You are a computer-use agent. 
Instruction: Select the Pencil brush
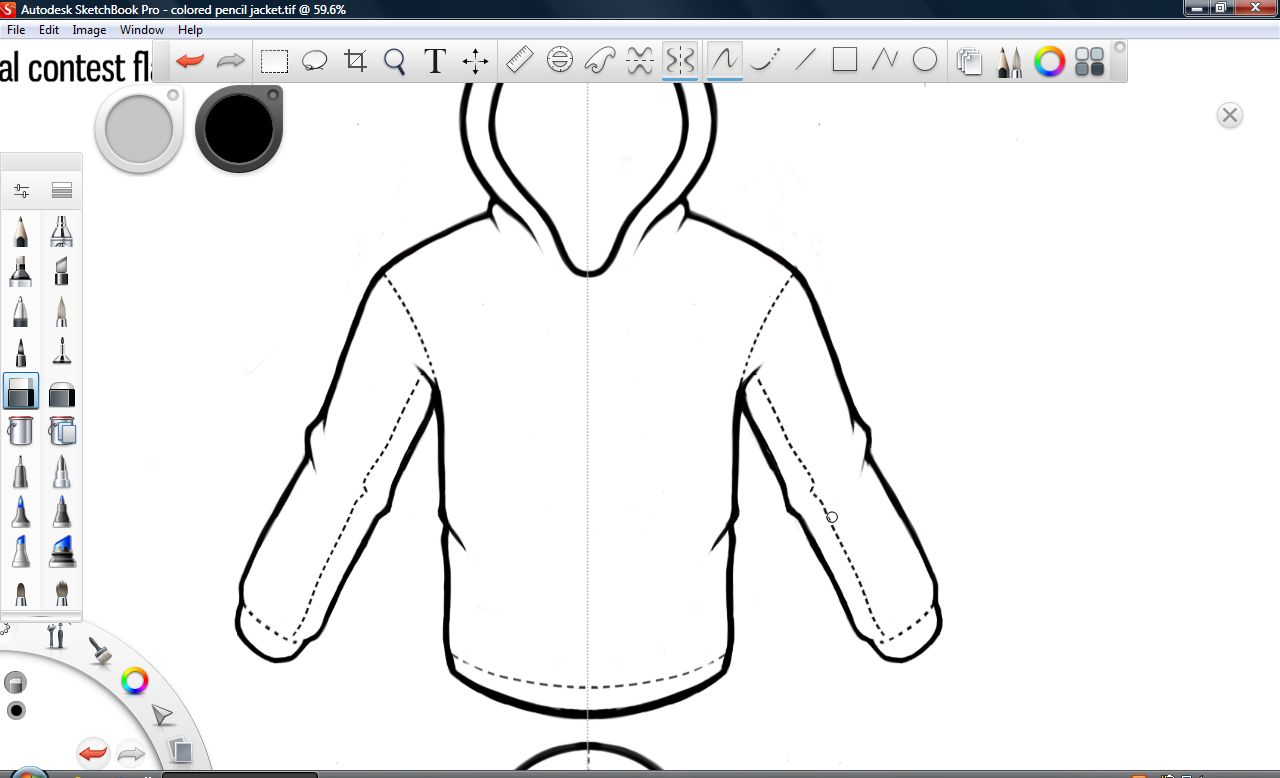point(21,231)
